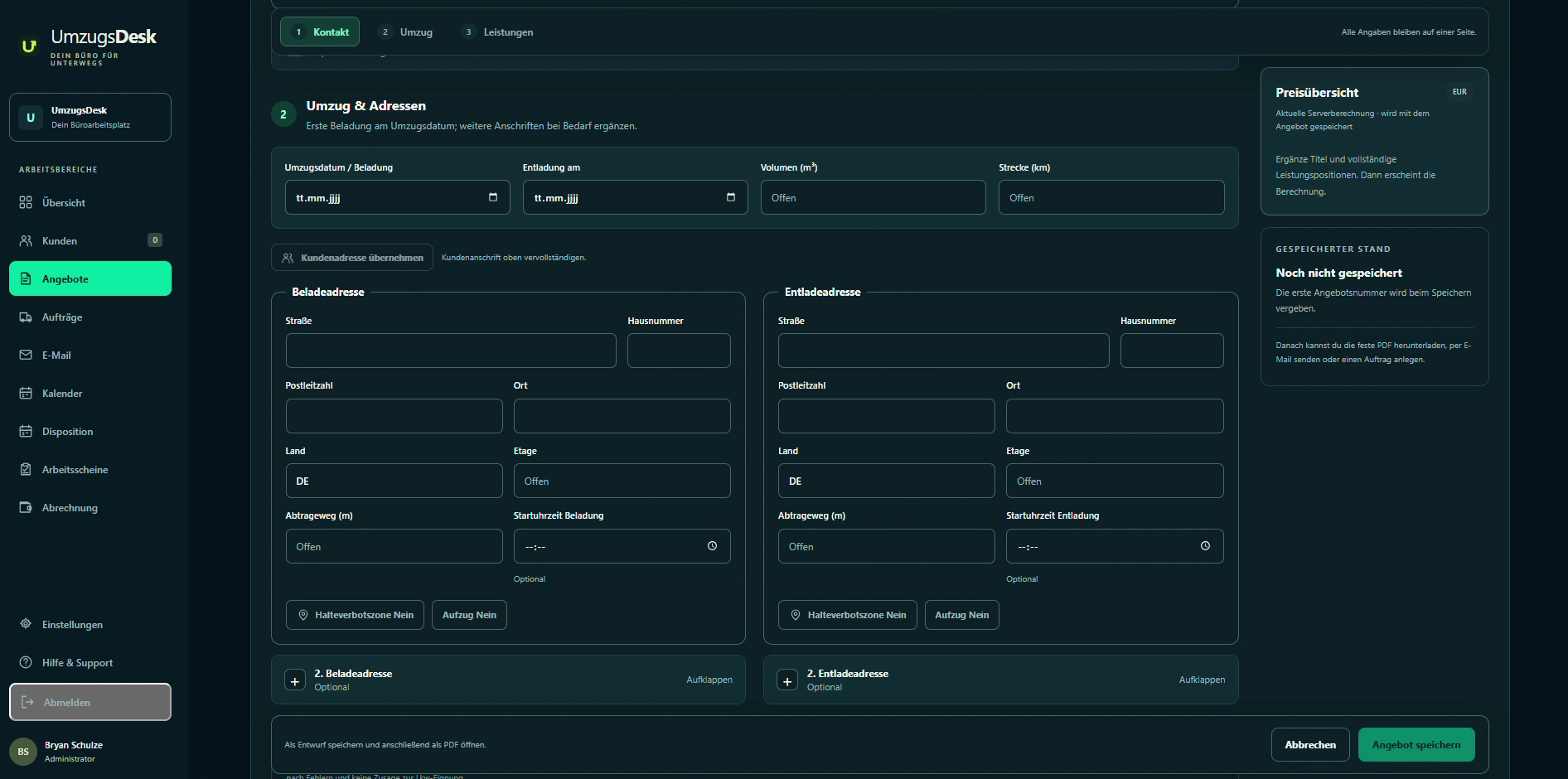Open clock picker for Startuhrzeit Beladung

pos(712,546)
